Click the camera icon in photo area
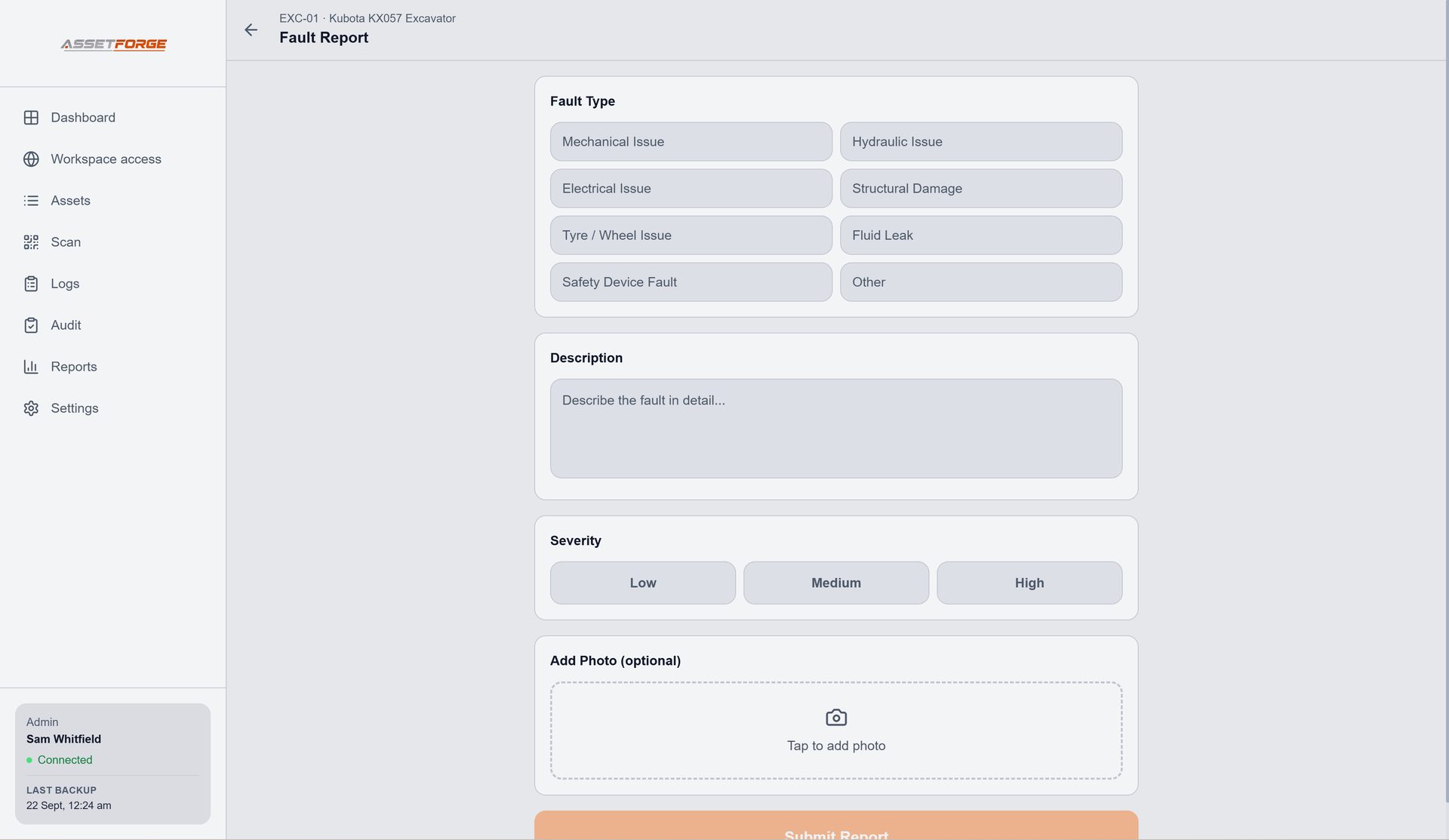The image size is (1449, 840). pyautogui.click(x=836, y=717)
